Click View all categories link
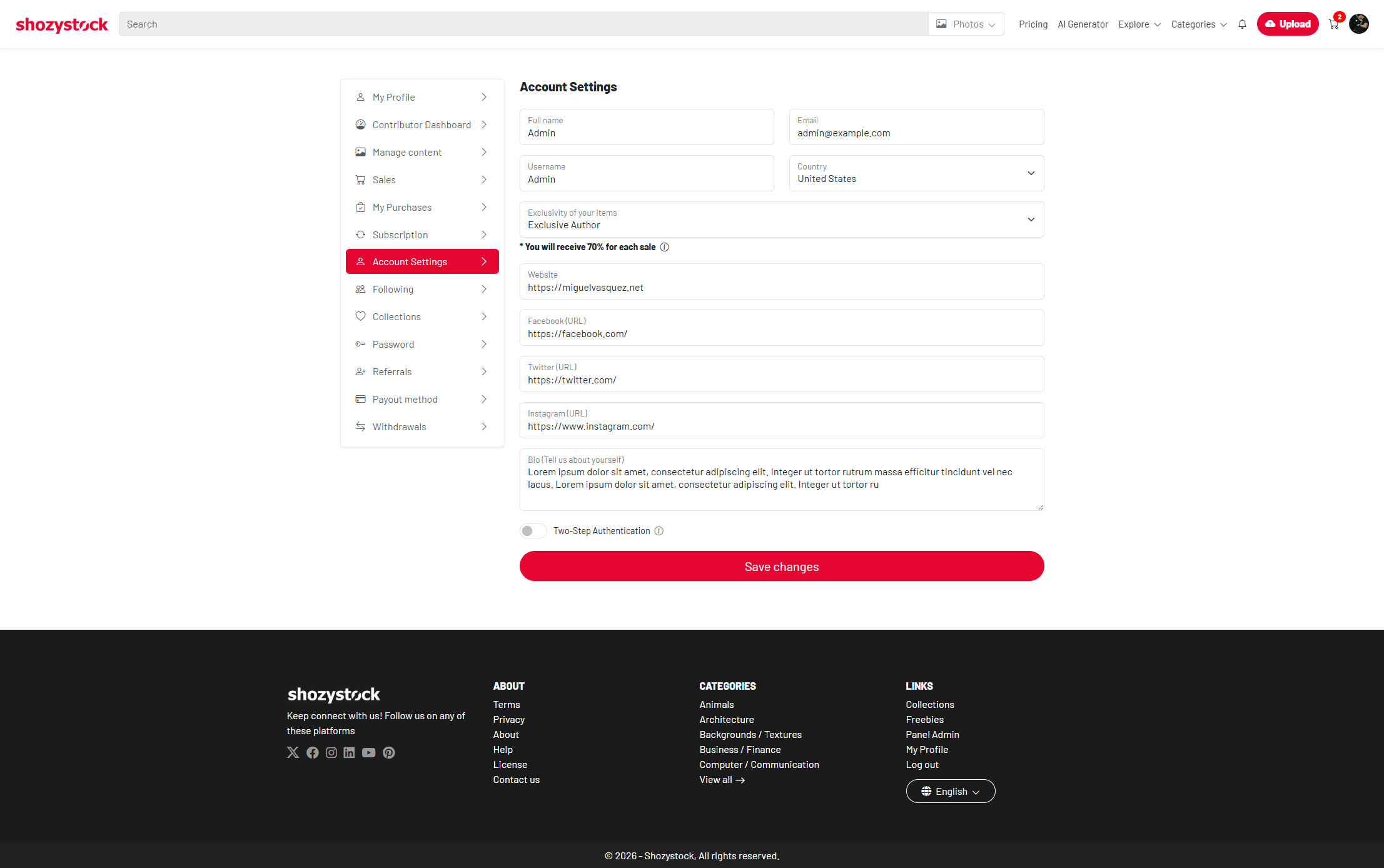Viewport: 1384px width, 868px height. tap(722, 780)
